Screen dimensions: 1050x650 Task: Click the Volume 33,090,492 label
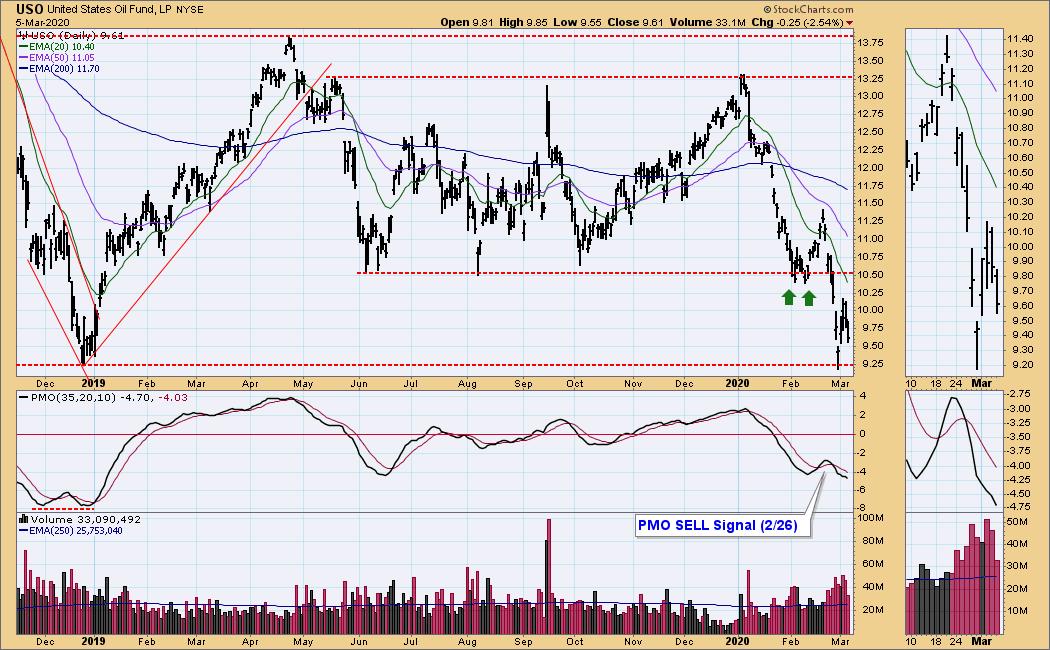coord(85,519)
